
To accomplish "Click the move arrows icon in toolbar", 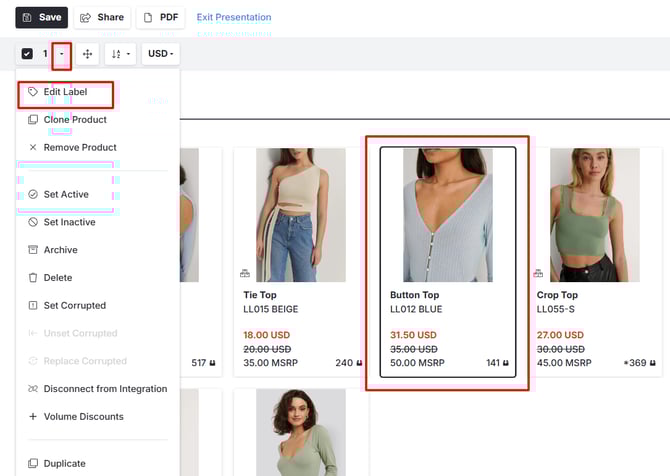I will tap(88, 53).
